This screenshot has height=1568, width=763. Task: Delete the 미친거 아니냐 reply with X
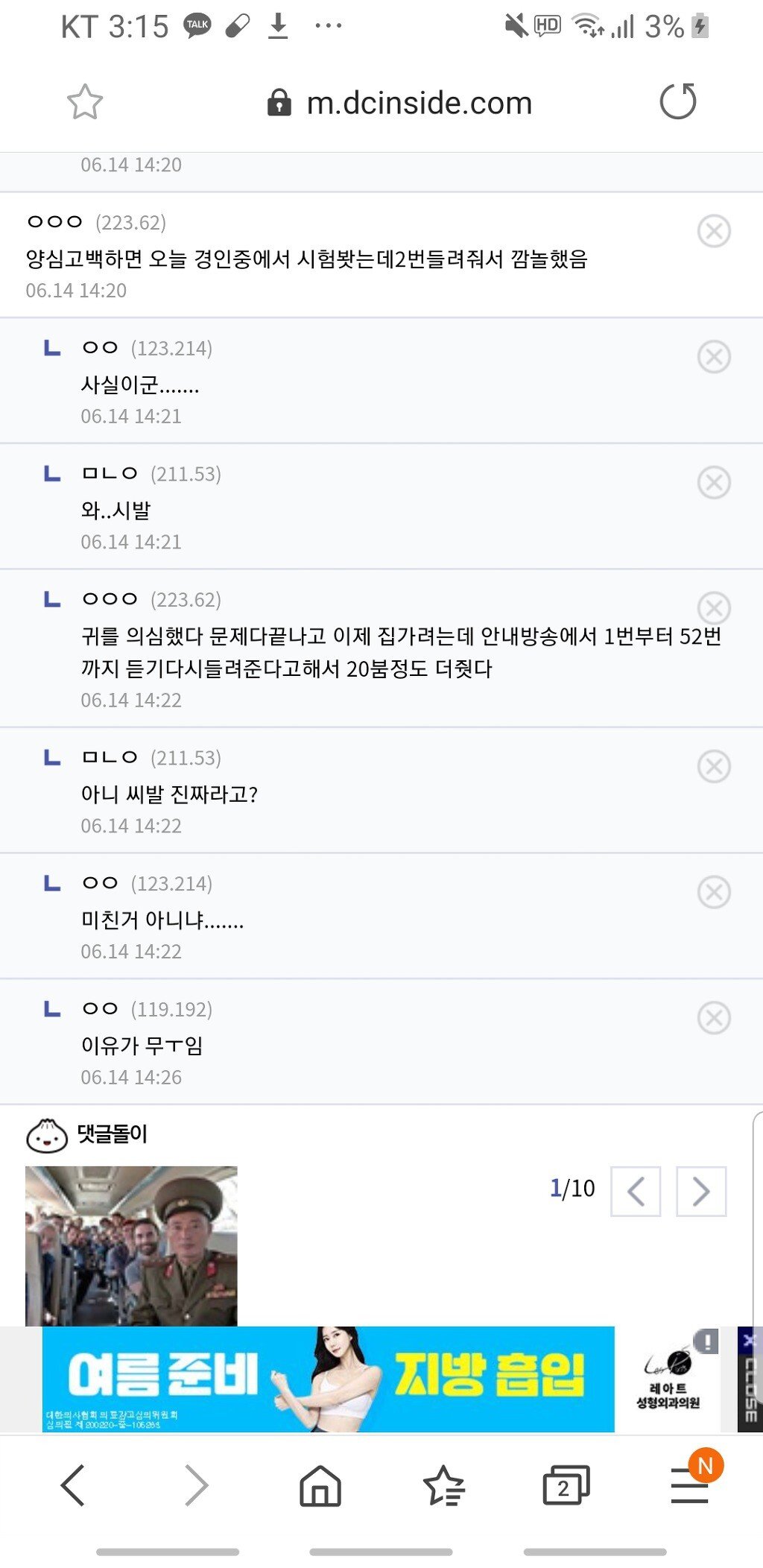coord(714,892)
